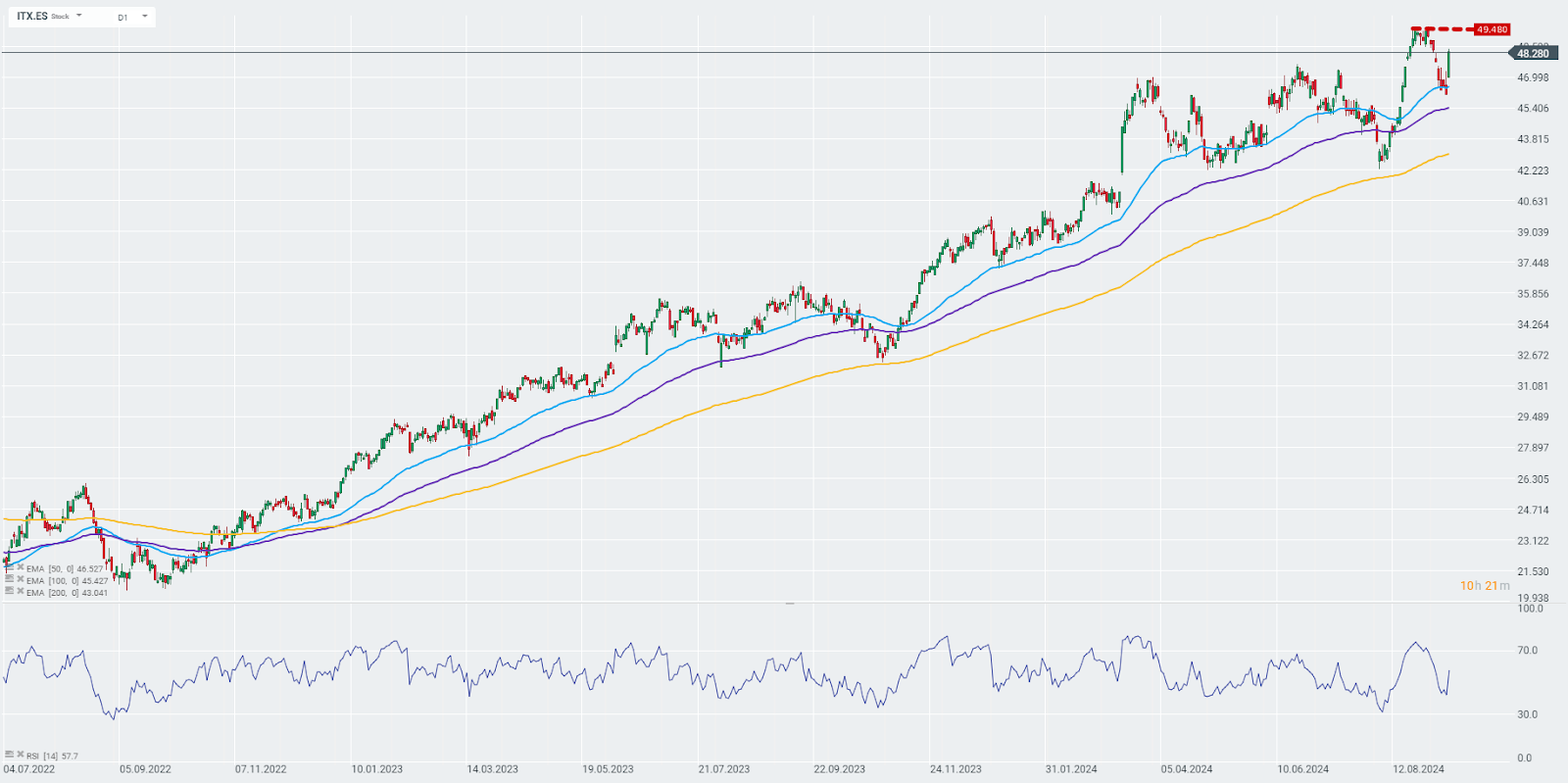This screenshot has height=783, width=1568.
Task: Click the 27.897 price axis label
Action: tap(1533, 447)
